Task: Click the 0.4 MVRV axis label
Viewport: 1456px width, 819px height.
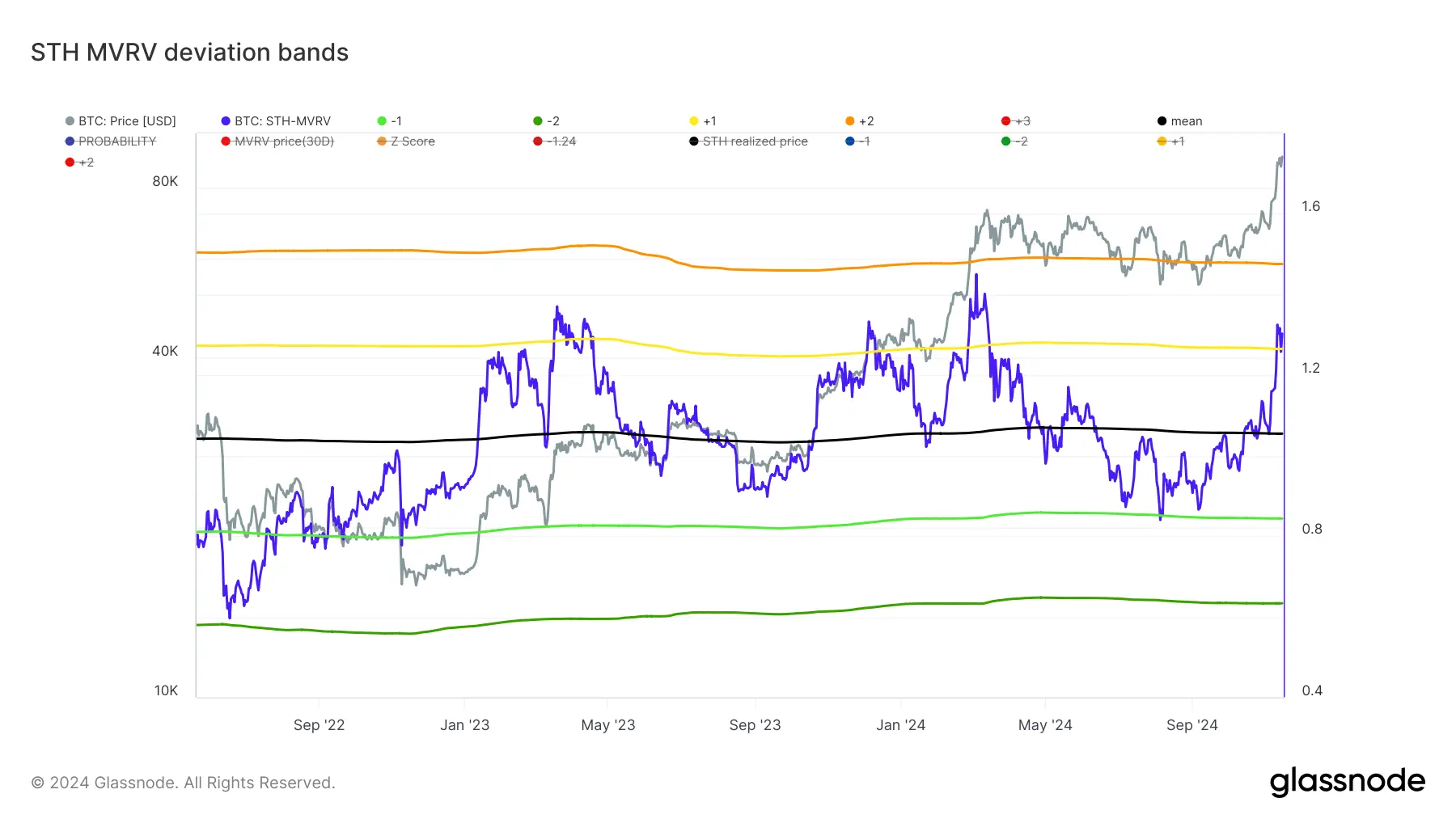Action: 1311,690
